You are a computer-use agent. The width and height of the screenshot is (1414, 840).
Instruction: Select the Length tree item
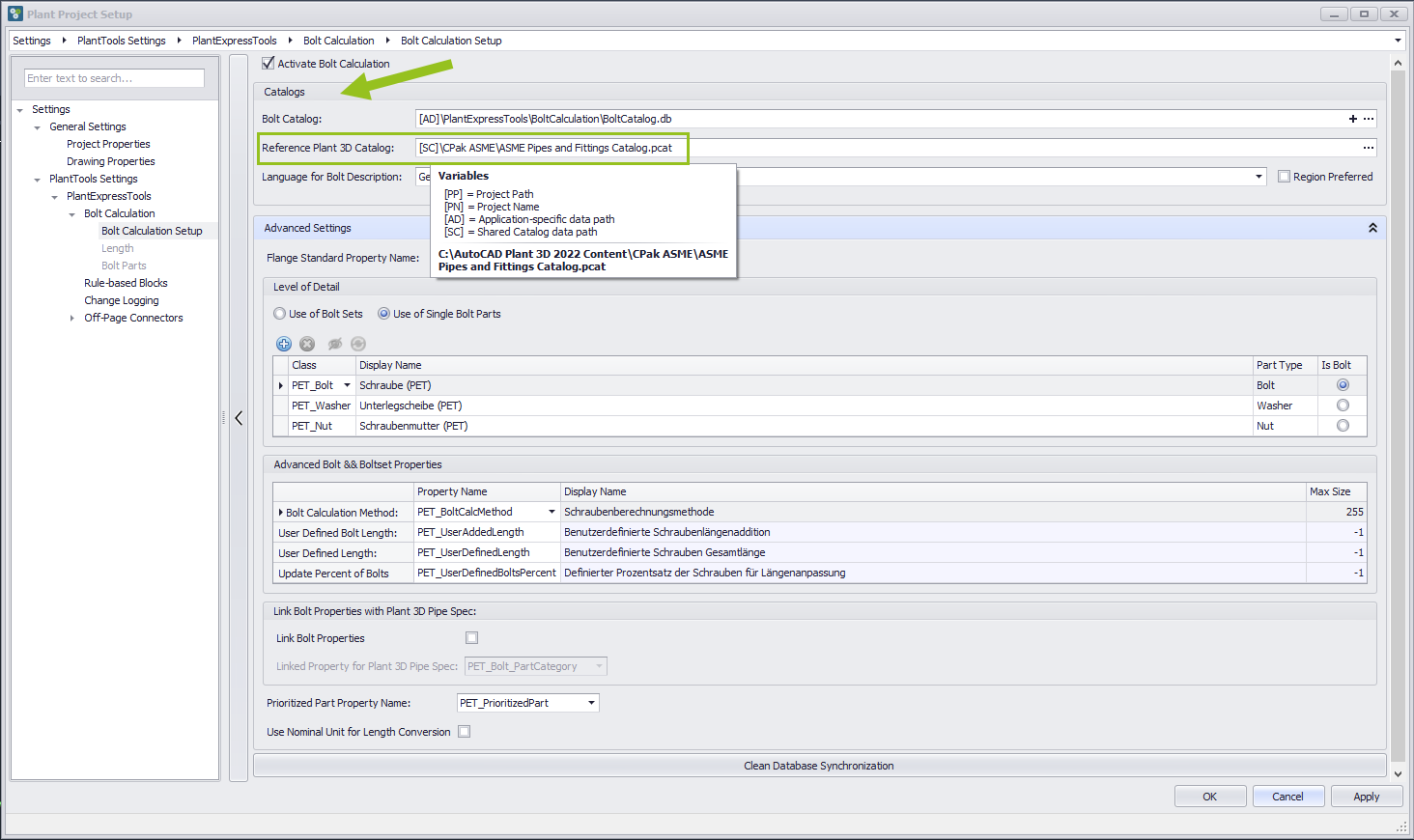click(118, 248)
